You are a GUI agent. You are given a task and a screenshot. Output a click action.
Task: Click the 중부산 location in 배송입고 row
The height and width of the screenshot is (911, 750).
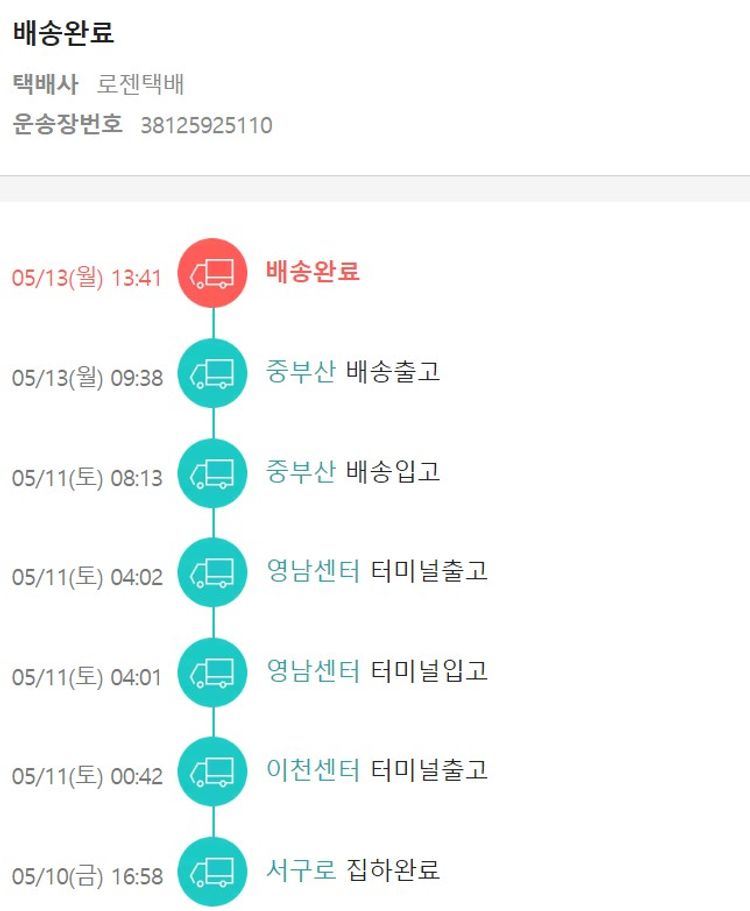(300, 472)
